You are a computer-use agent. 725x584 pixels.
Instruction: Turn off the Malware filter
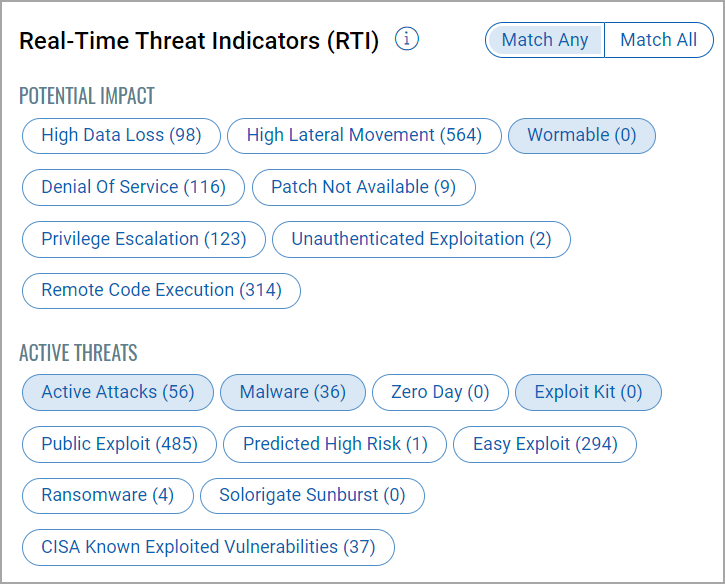point(292,392)
